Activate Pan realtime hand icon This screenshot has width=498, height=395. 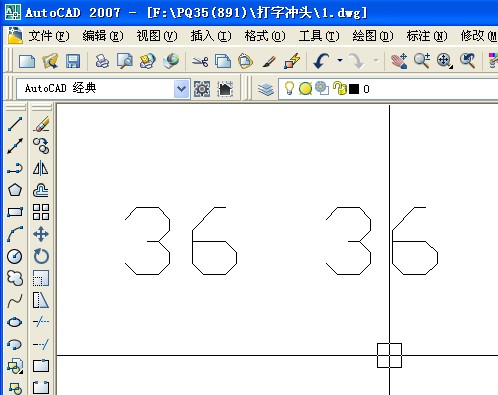(399, 61)
